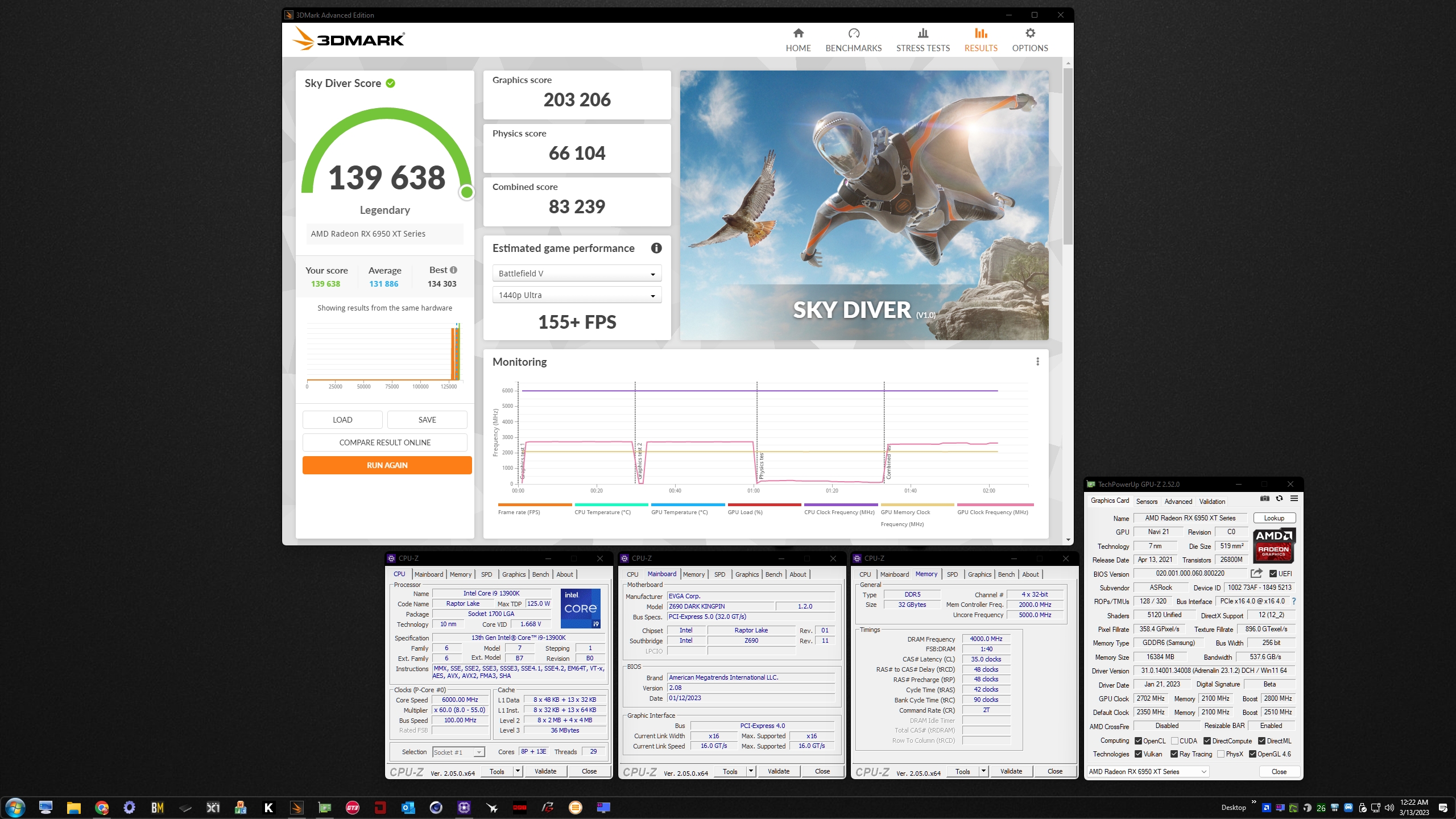Open GPU-Z Validation tab
This screenshot has height=819, width=1456.
point(1212,502)
